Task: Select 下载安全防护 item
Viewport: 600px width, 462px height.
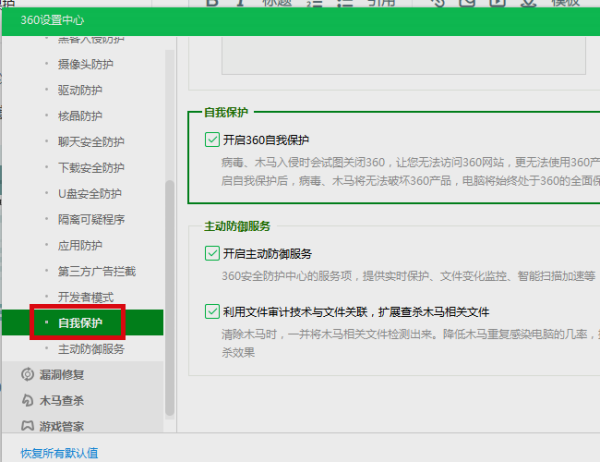Action: click(91, 168)
